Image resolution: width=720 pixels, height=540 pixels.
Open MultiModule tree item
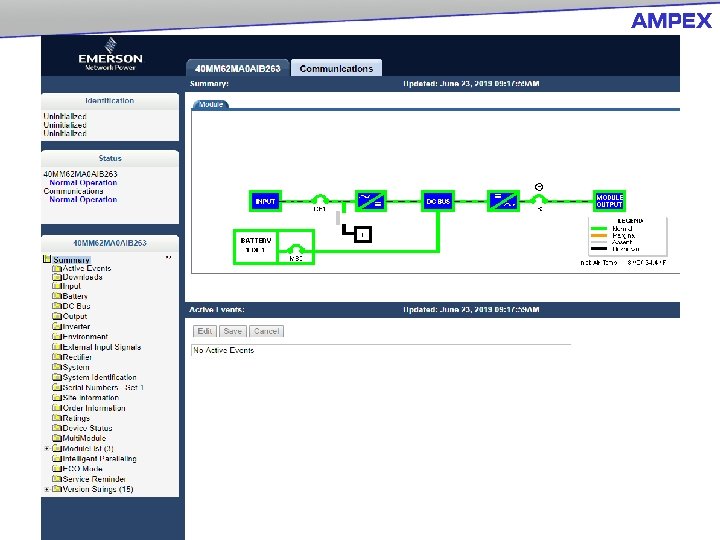tap(84, 438)
